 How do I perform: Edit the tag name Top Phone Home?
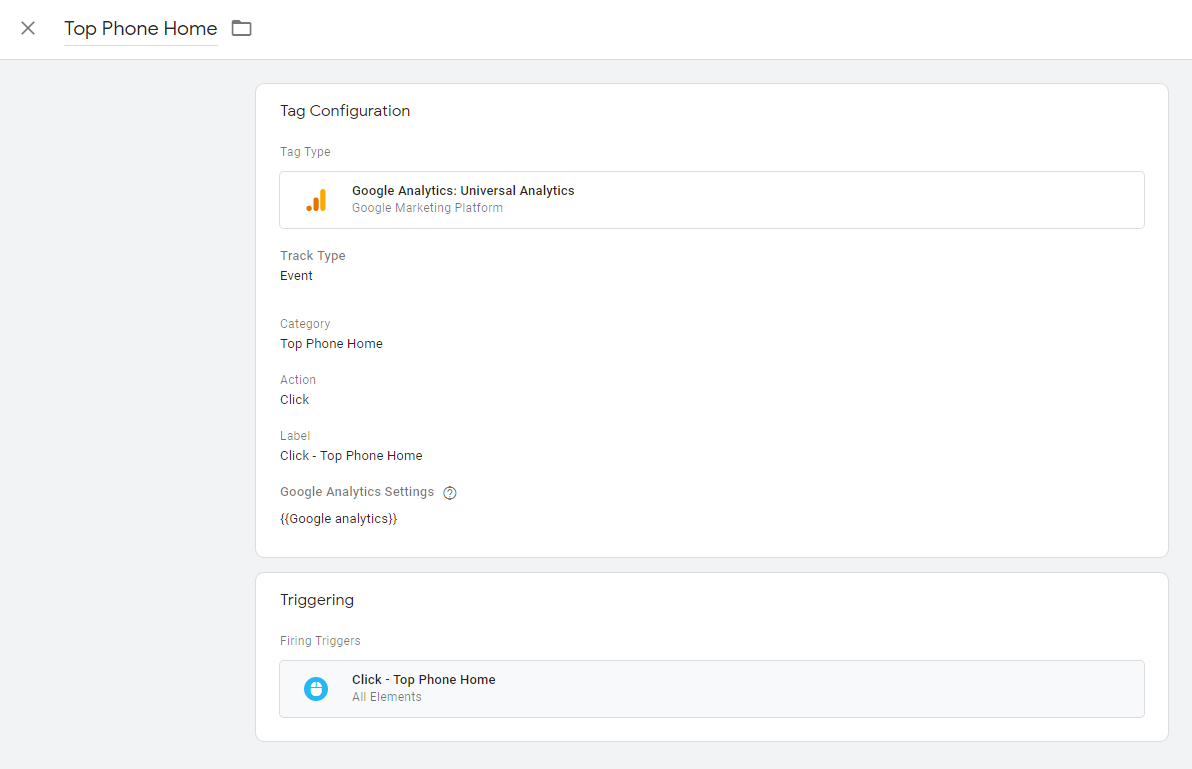point(141,29)
